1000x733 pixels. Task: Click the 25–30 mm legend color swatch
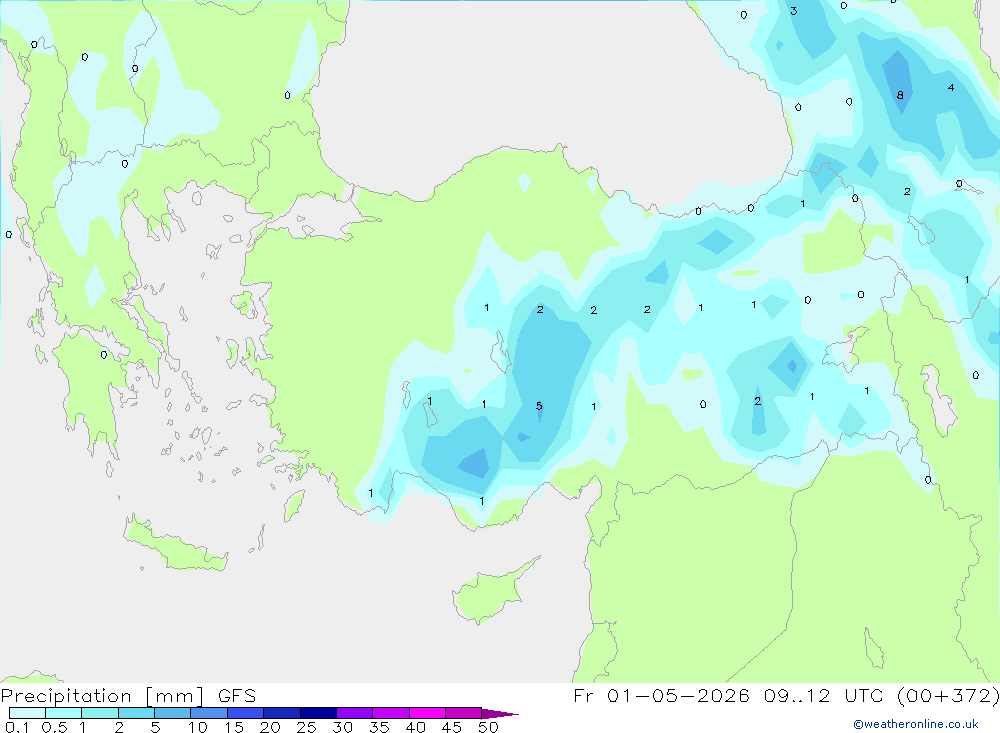(318, 713)
